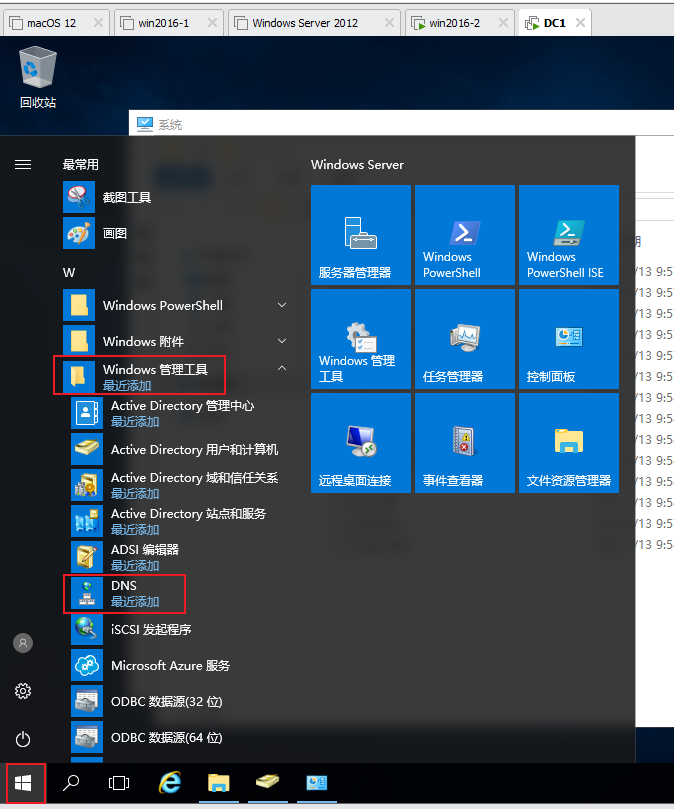The image size is (674, 809).
Task: Close the DC1 tab
Action: click(581, 23)
